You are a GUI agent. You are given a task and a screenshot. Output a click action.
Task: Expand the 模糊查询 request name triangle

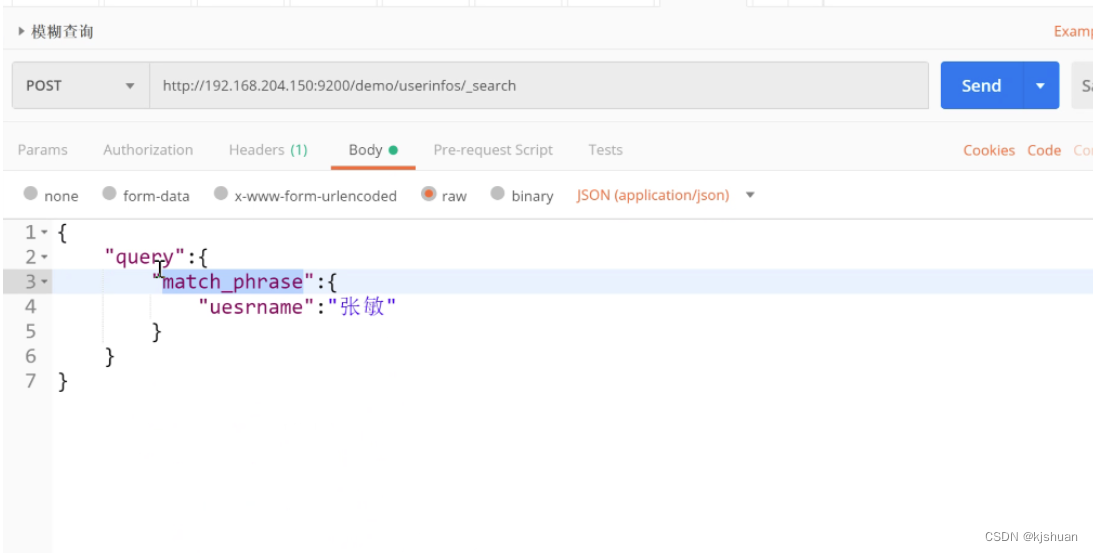click(22, 32)
